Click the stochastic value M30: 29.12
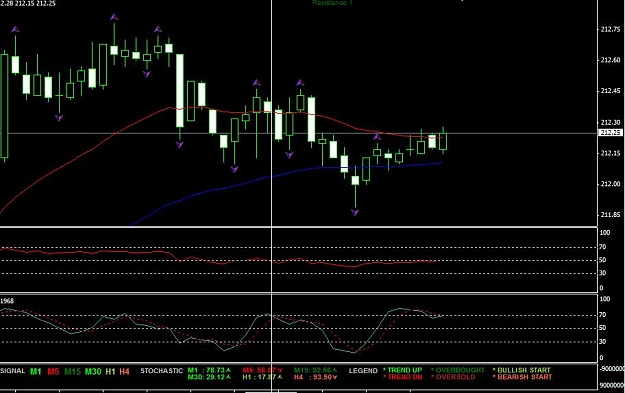Image resolution: width=625 pixels, height=393 pixels. click(209, 377)
